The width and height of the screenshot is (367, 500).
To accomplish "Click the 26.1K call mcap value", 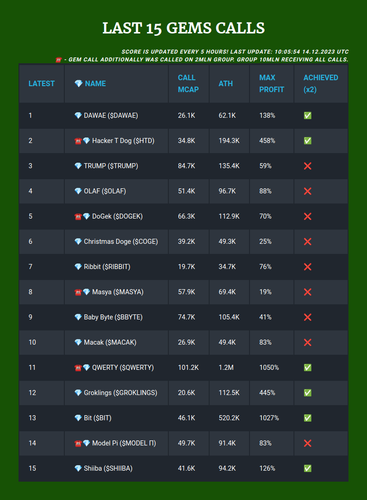I will (186, 116).
